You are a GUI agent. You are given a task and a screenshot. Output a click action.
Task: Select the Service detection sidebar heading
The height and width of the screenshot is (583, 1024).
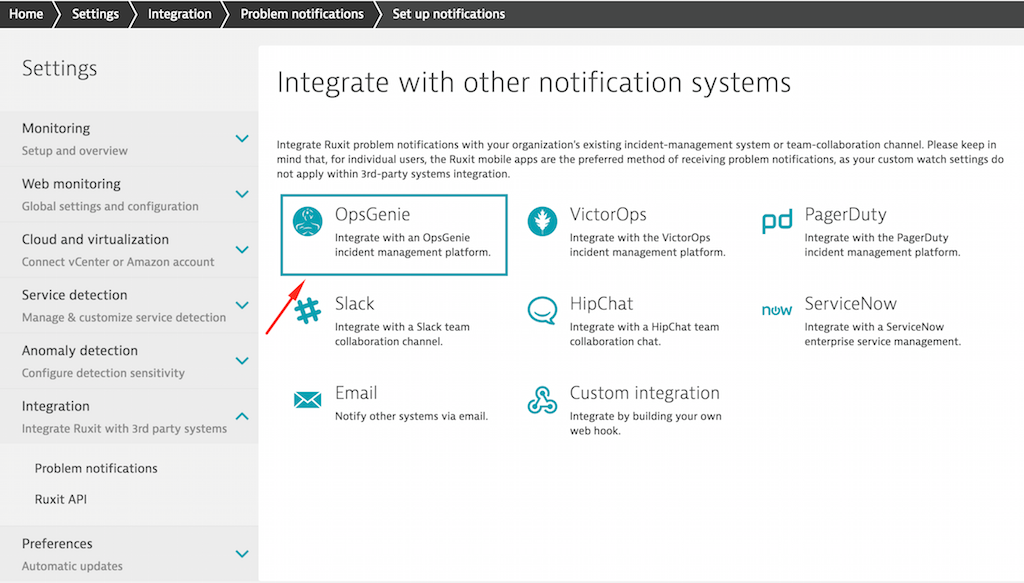(74, 294)
